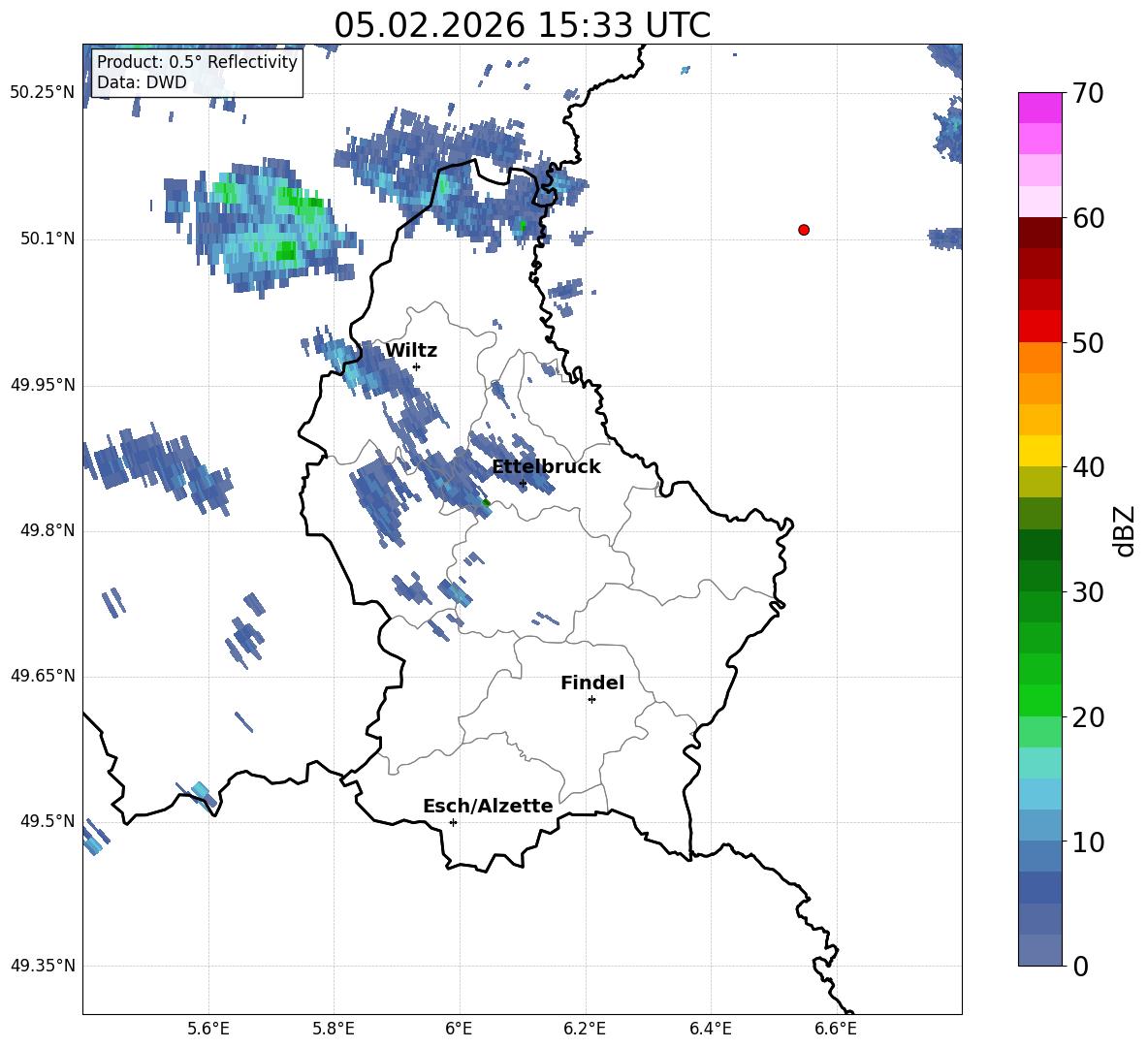Click the 10 dBZ colorbar tick label
The image size is (1148, 1048).
click(x=1088, y=842)
